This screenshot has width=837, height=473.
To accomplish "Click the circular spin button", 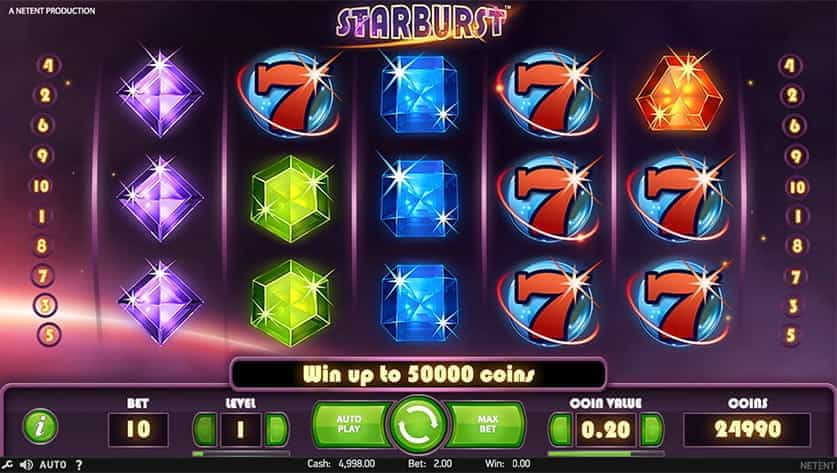I will [x=418, y=424].
